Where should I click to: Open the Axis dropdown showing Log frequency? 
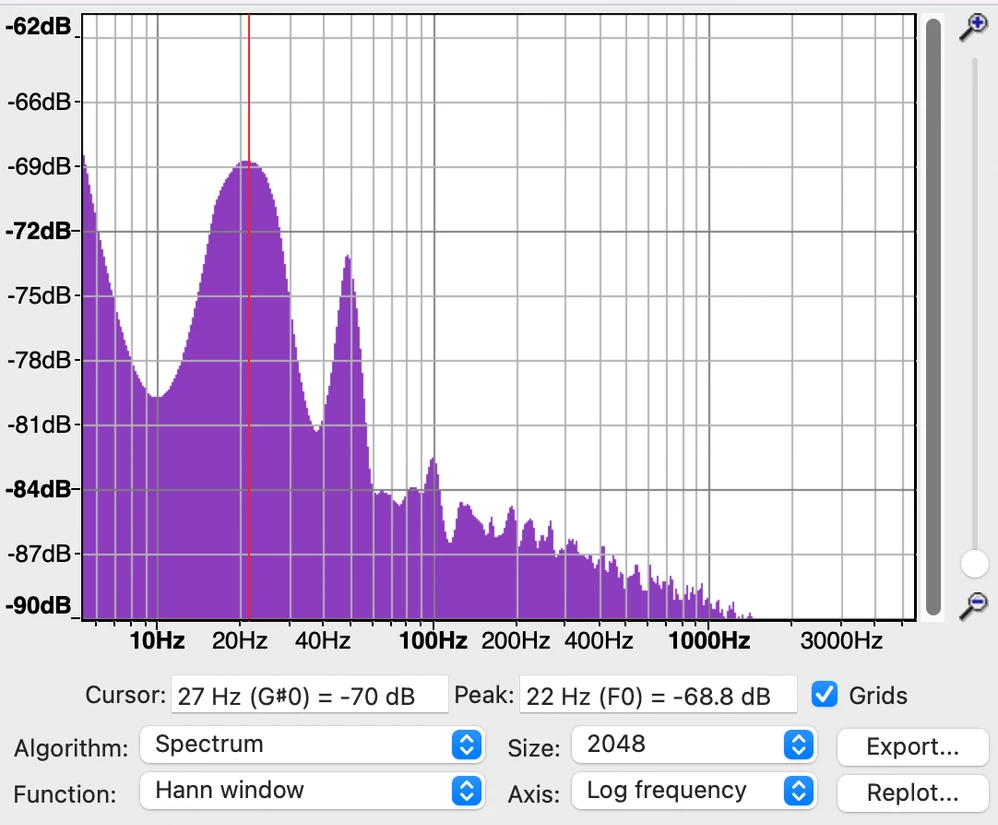tap(694, 791)
